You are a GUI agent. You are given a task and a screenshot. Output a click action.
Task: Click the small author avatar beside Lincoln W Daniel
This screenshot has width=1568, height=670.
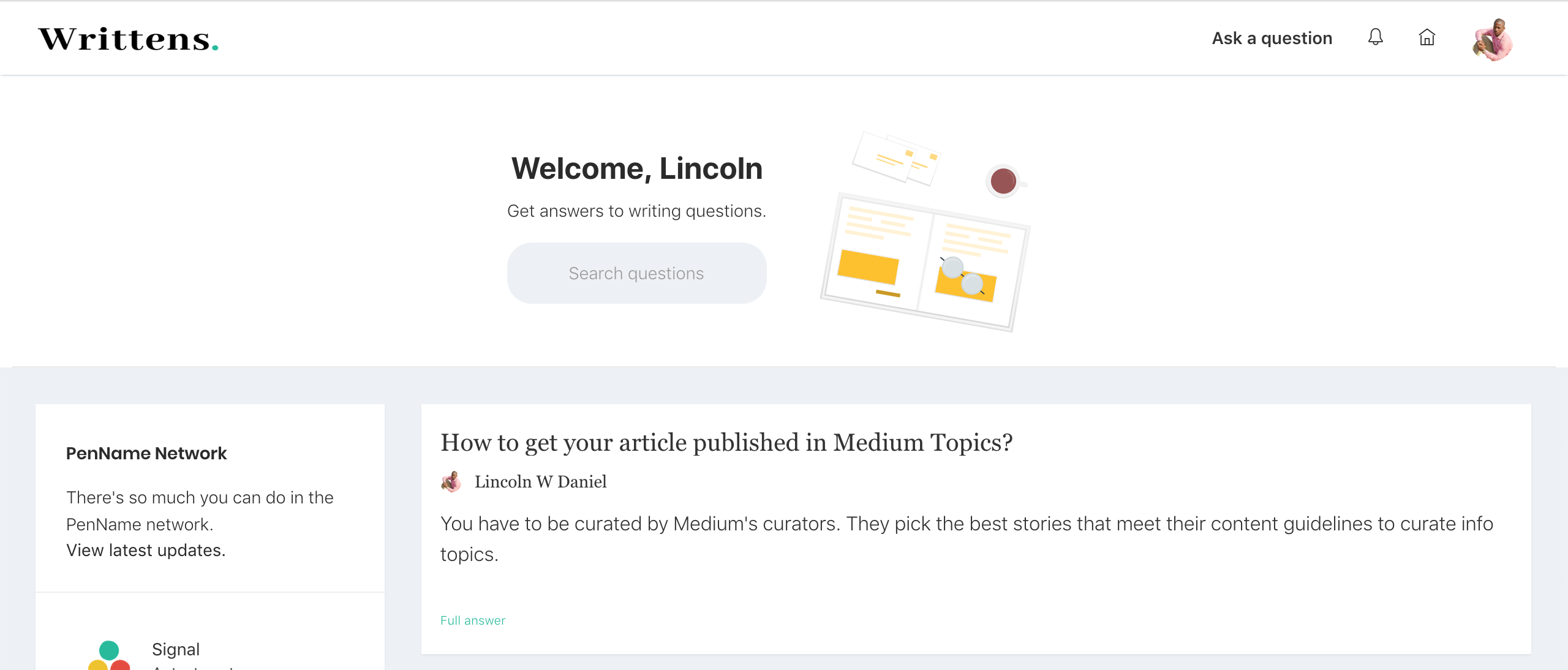(x=451, y=482)
